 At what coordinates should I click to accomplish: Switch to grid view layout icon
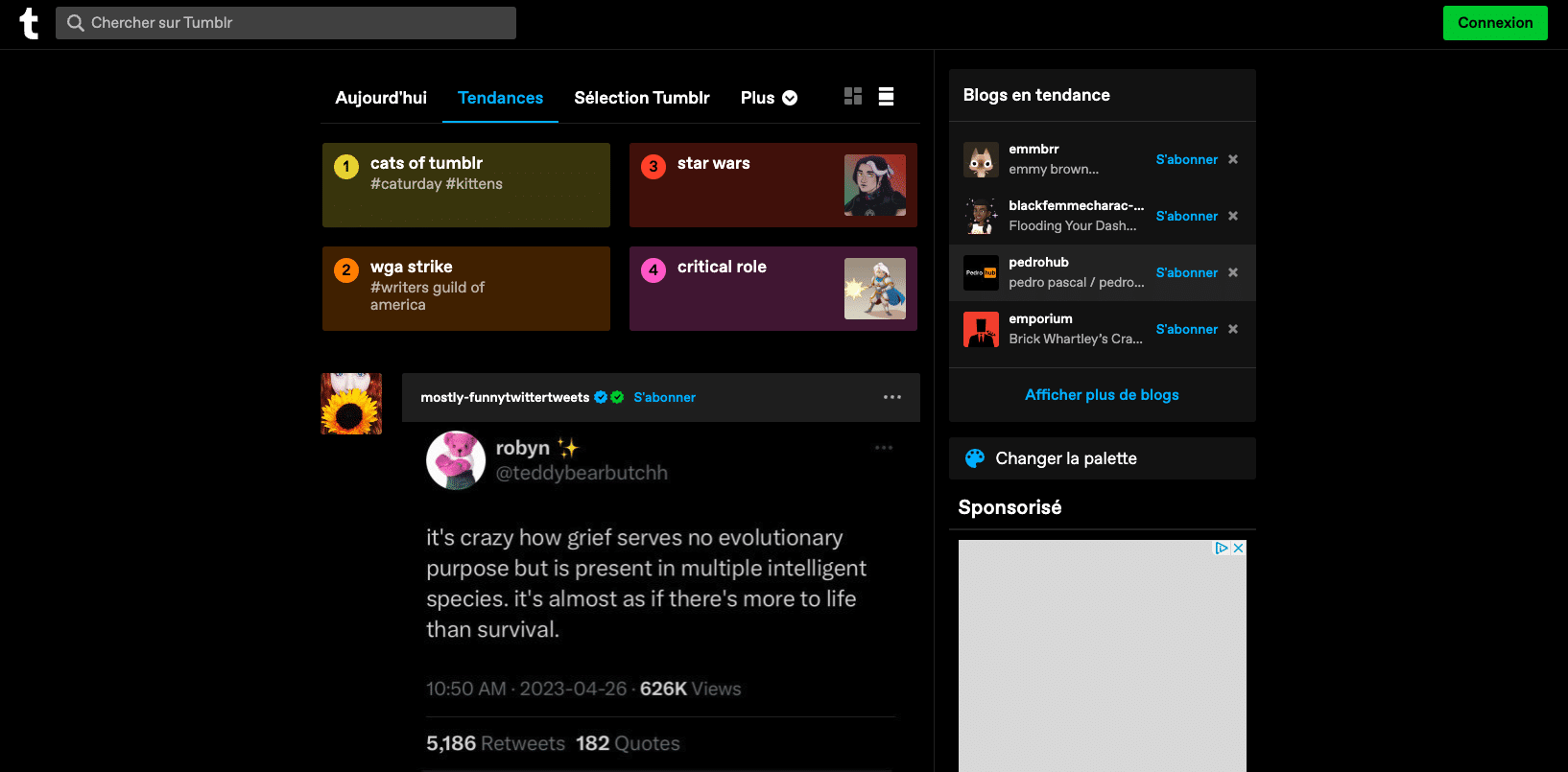pyautogui.click(x=852, y=96)
